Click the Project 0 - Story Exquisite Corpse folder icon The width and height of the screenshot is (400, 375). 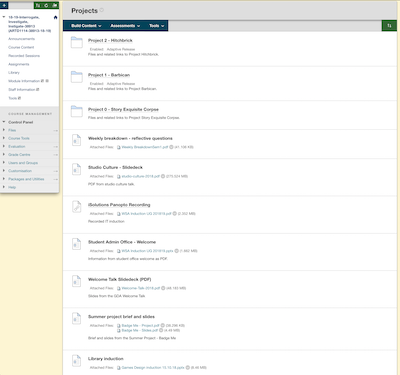[x=77, y=111]
